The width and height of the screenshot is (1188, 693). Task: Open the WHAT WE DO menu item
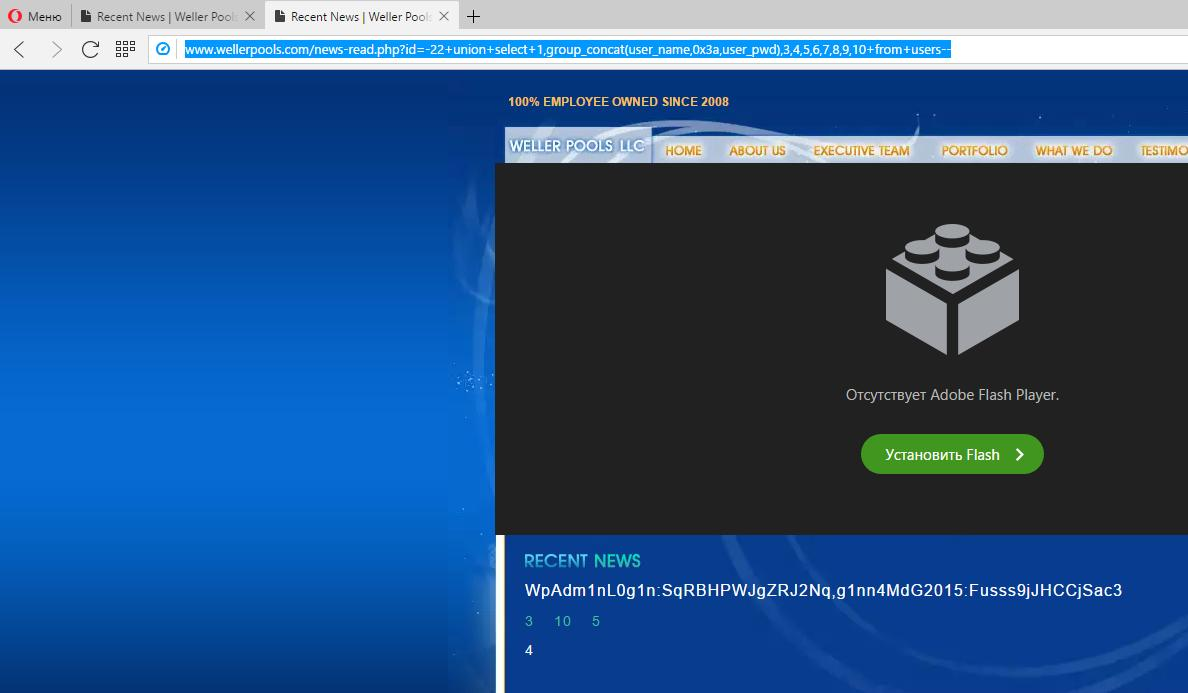[1074, 151]
